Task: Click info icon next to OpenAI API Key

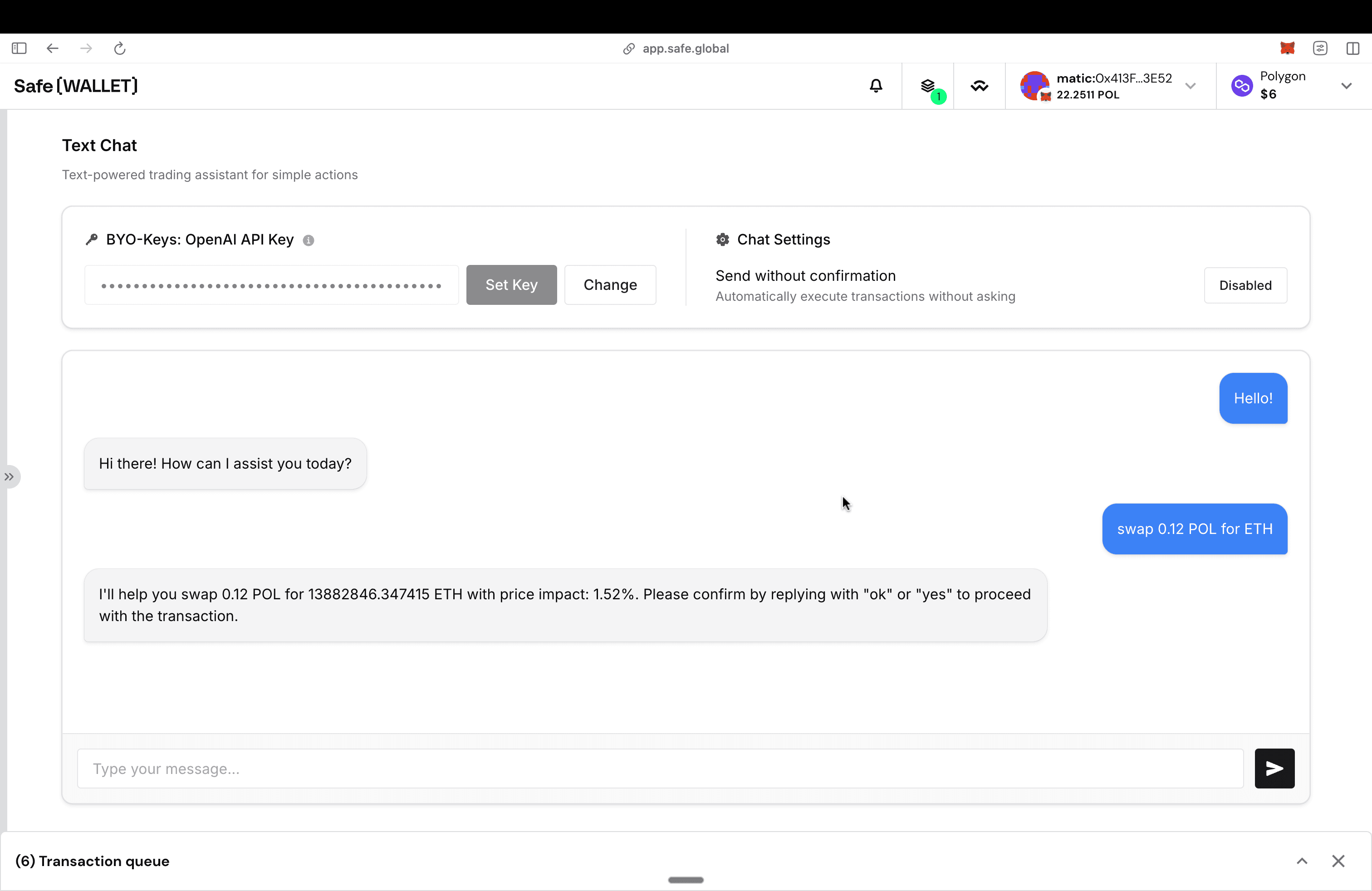Action: pos(309,240)
